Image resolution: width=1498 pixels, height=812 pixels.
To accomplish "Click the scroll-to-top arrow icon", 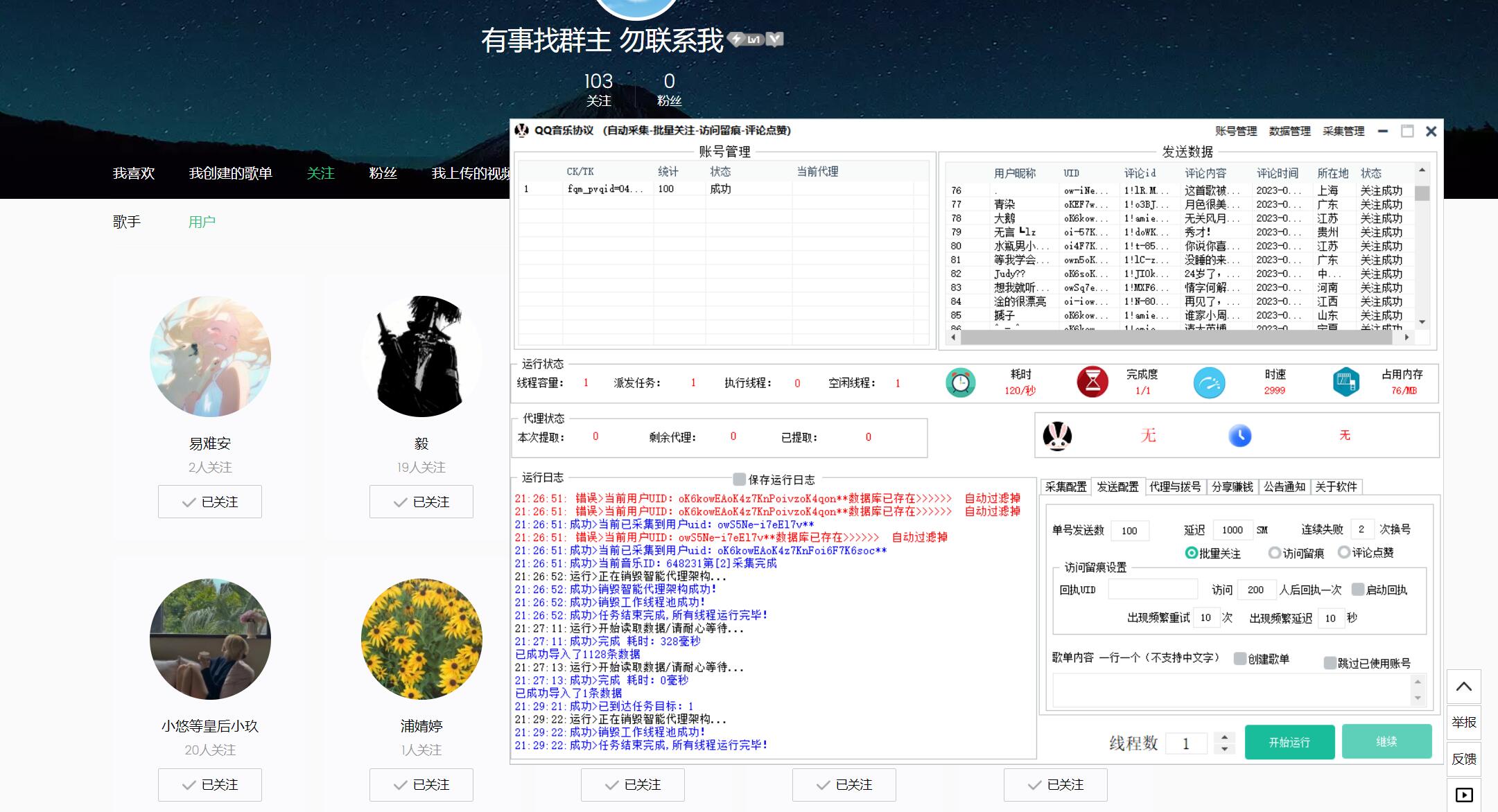I will [x=1463, y=687].
